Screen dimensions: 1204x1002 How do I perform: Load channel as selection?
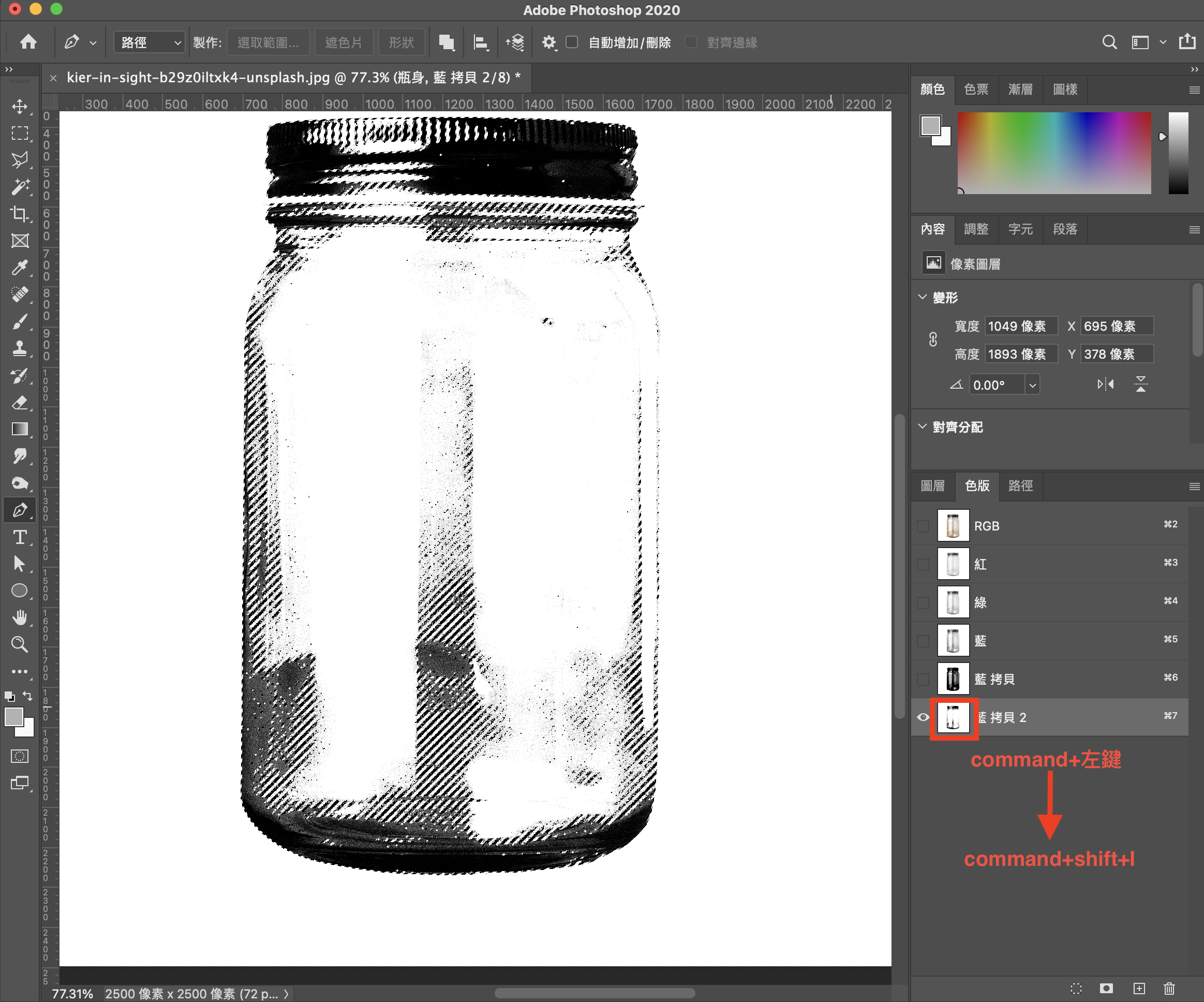(1076, 988)
